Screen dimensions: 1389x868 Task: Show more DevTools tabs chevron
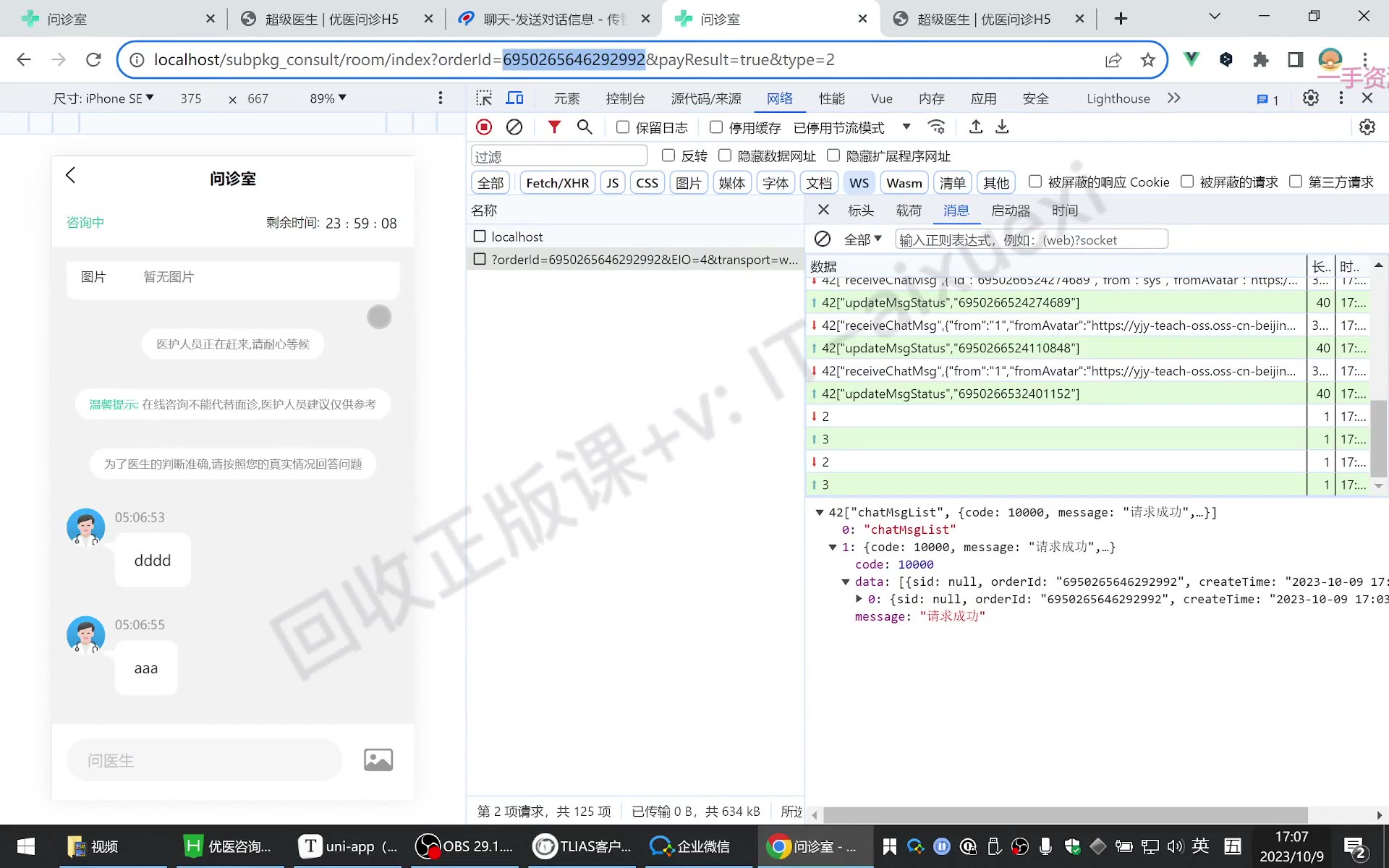coord(1174,98)
